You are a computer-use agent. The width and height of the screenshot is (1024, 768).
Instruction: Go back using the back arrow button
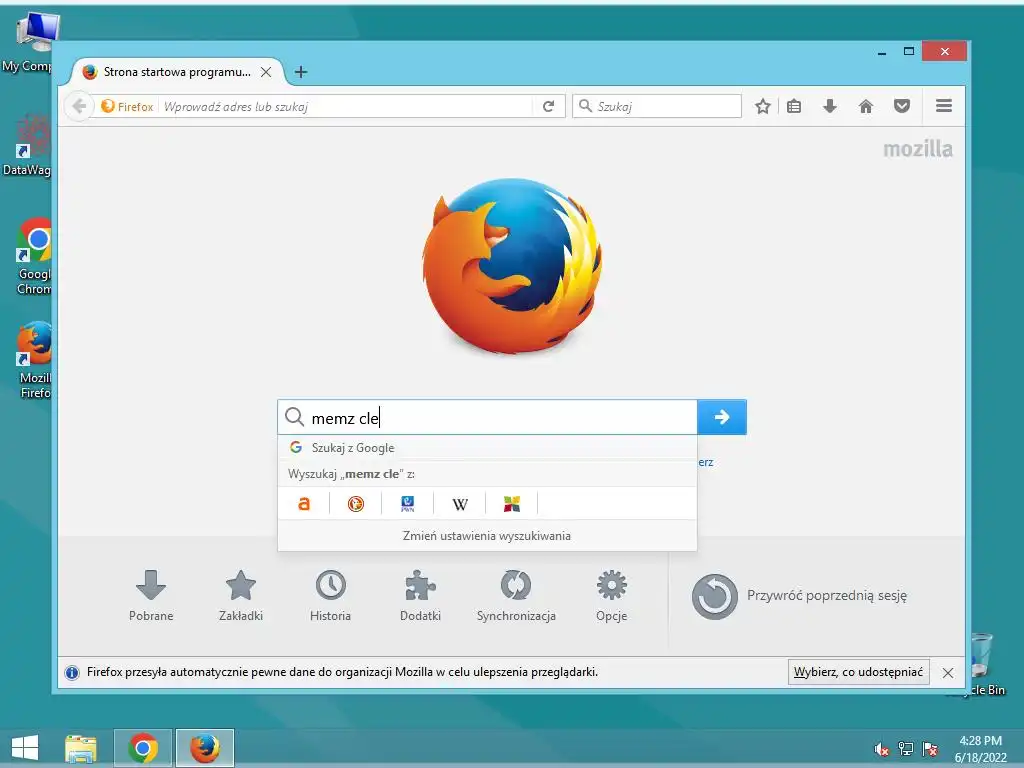79,106
